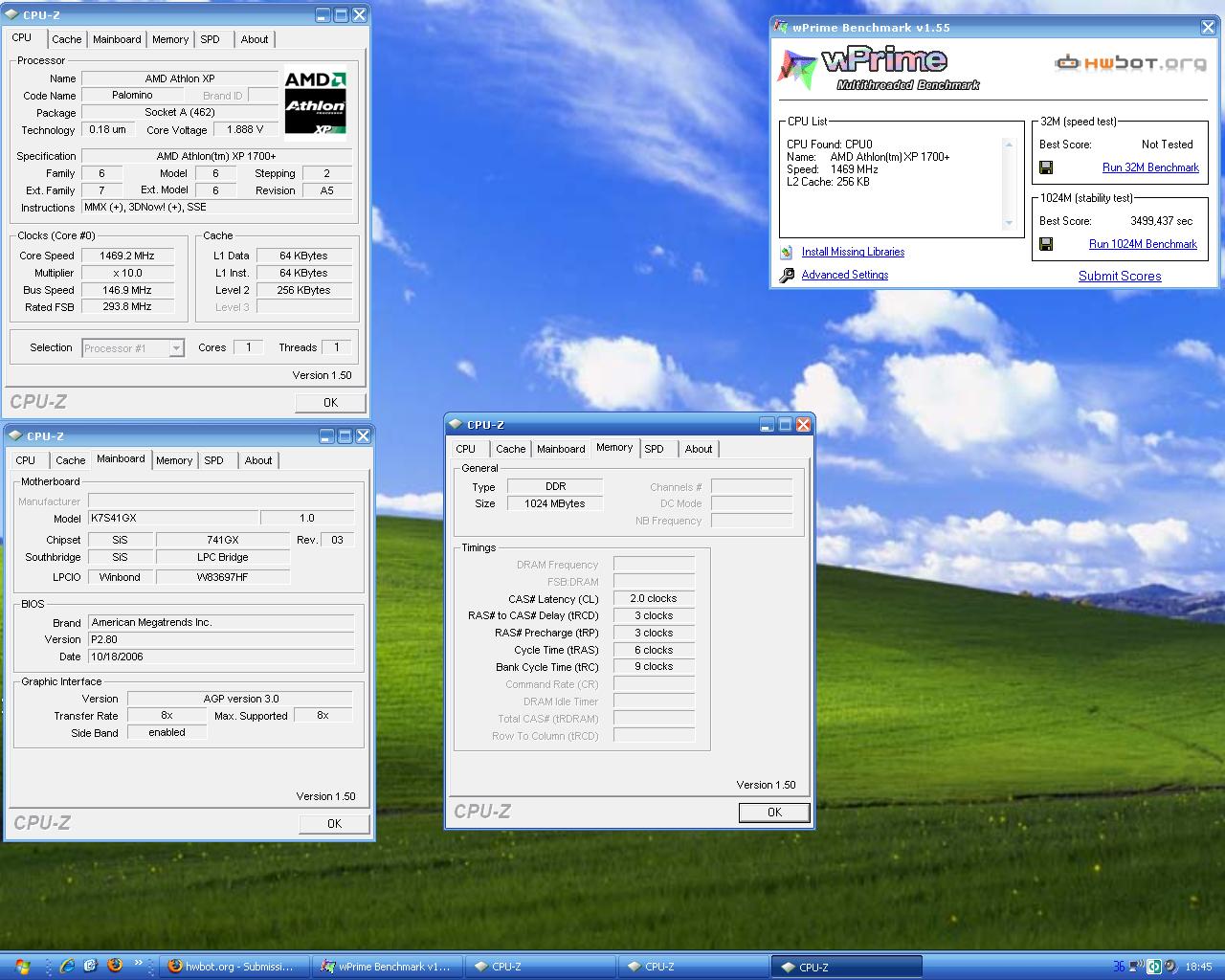This screenshot has height=980, width=1225.
Task: Open the SPD tab in the top CPU-Z window
Action: click(x=210, y=39)
